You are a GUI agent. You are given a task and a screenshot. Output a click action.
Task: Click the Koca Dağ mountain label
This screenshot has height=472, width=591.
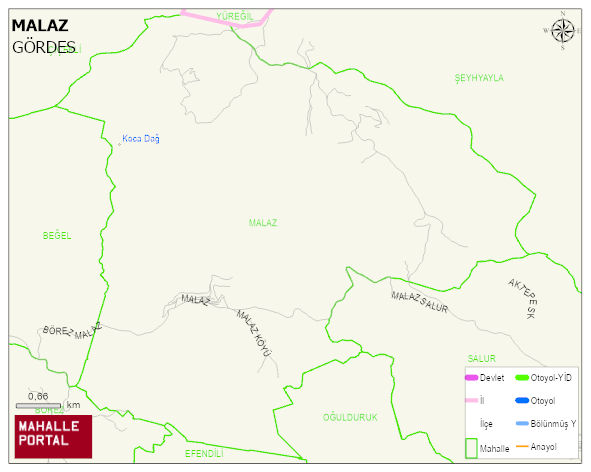(x=141, y=139)
